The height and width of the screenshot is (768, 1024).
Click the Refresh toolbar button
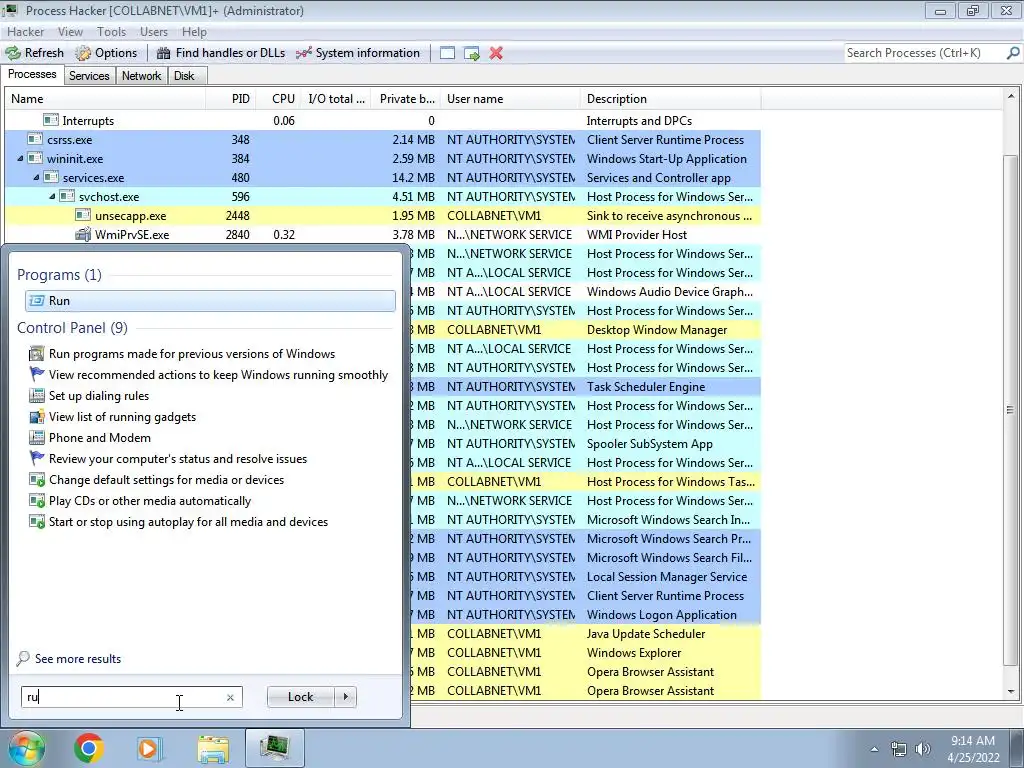(x=35, y=53)
